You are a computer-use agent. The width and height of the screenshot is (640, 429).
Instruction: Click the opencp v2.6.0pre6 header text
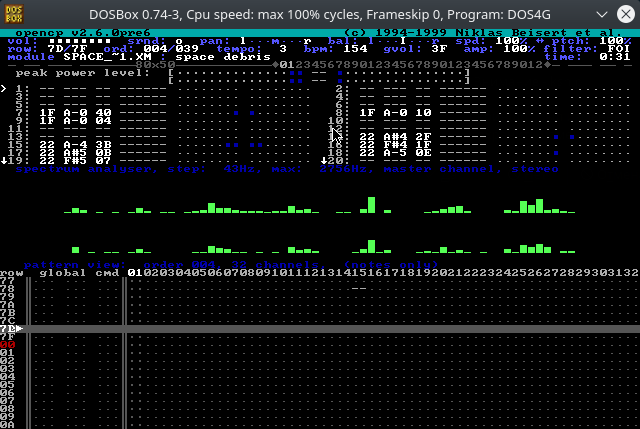(x=83, y=33)
